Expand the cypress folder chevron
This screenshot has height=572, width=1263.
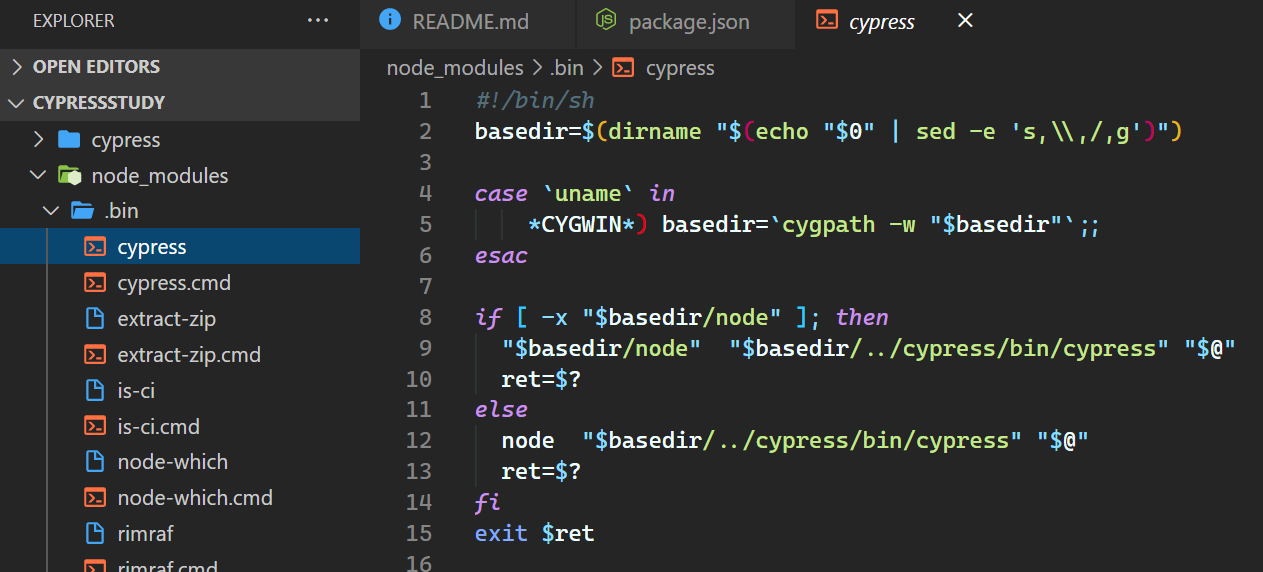click(x=38, y=139)
